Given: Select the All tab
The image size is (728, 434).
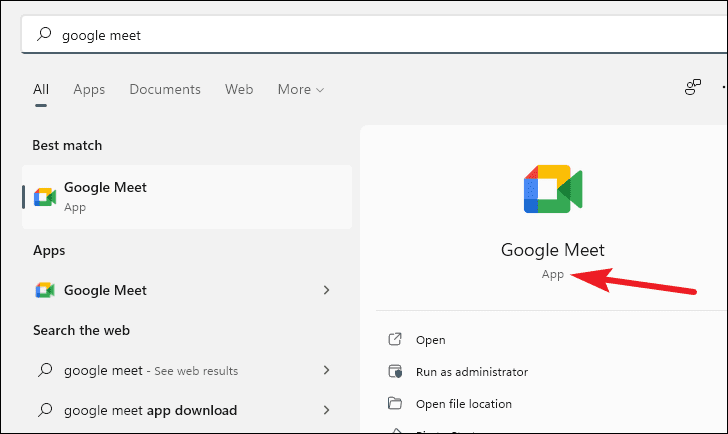Looking at the screenshot, I should (41, 89).
